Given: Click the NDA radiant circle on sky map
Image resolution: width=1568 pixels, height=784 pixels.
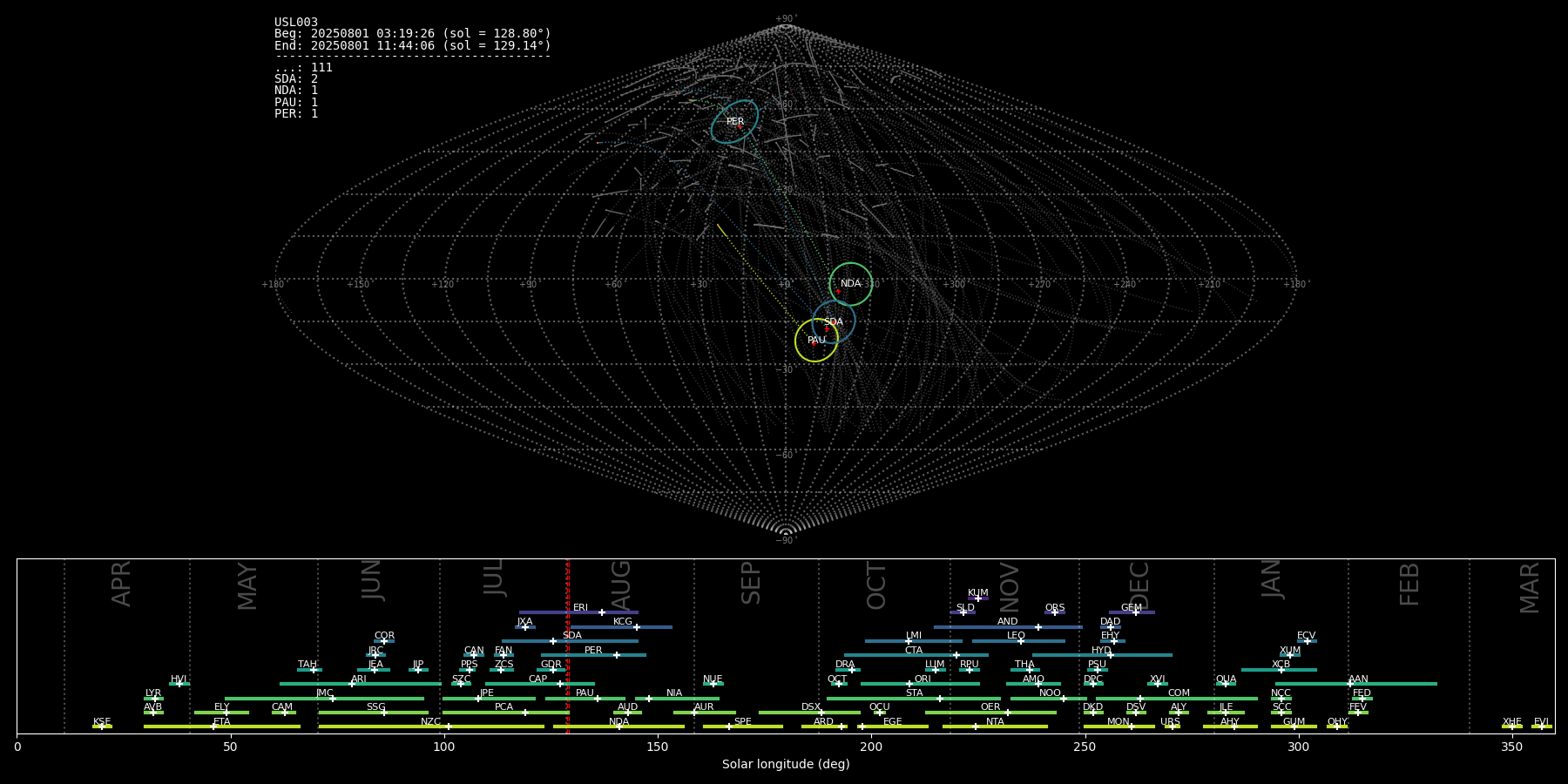Looking at the screenshot, I should click(850, 284).
